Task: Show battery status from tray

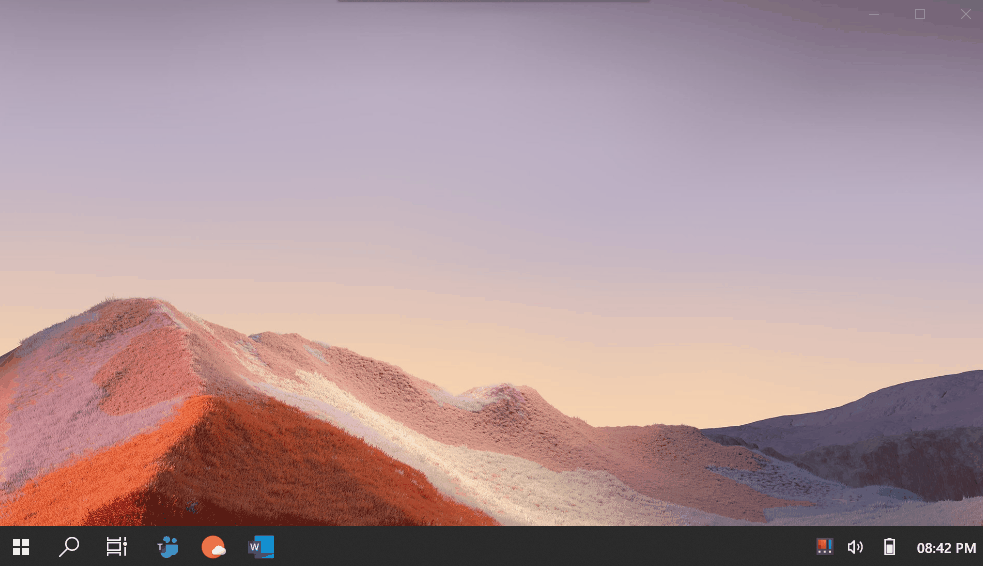Action: coord(889,547)
